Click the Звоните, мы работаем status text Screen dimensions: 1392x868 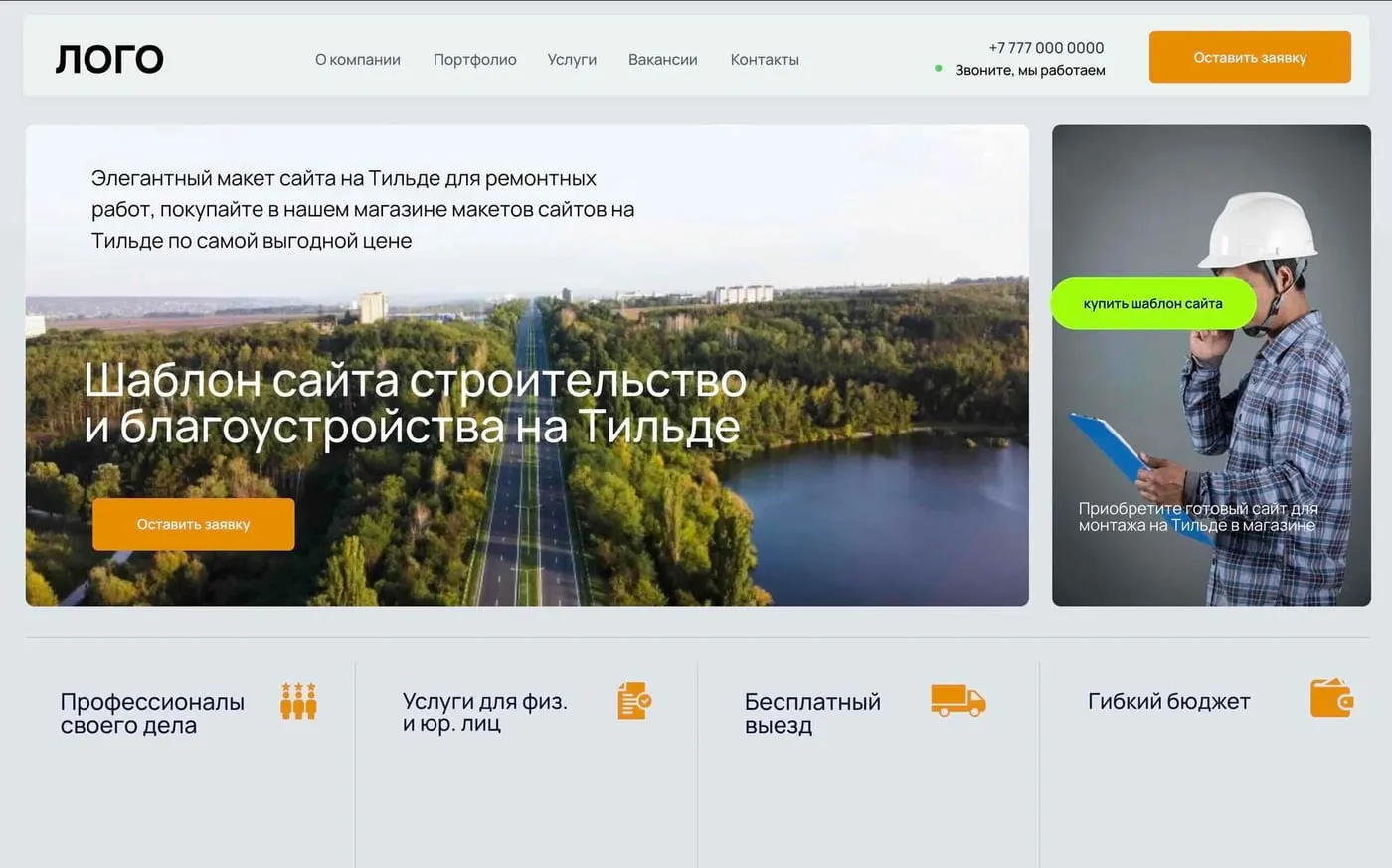pyautogui.click(x=1030, y=70)
